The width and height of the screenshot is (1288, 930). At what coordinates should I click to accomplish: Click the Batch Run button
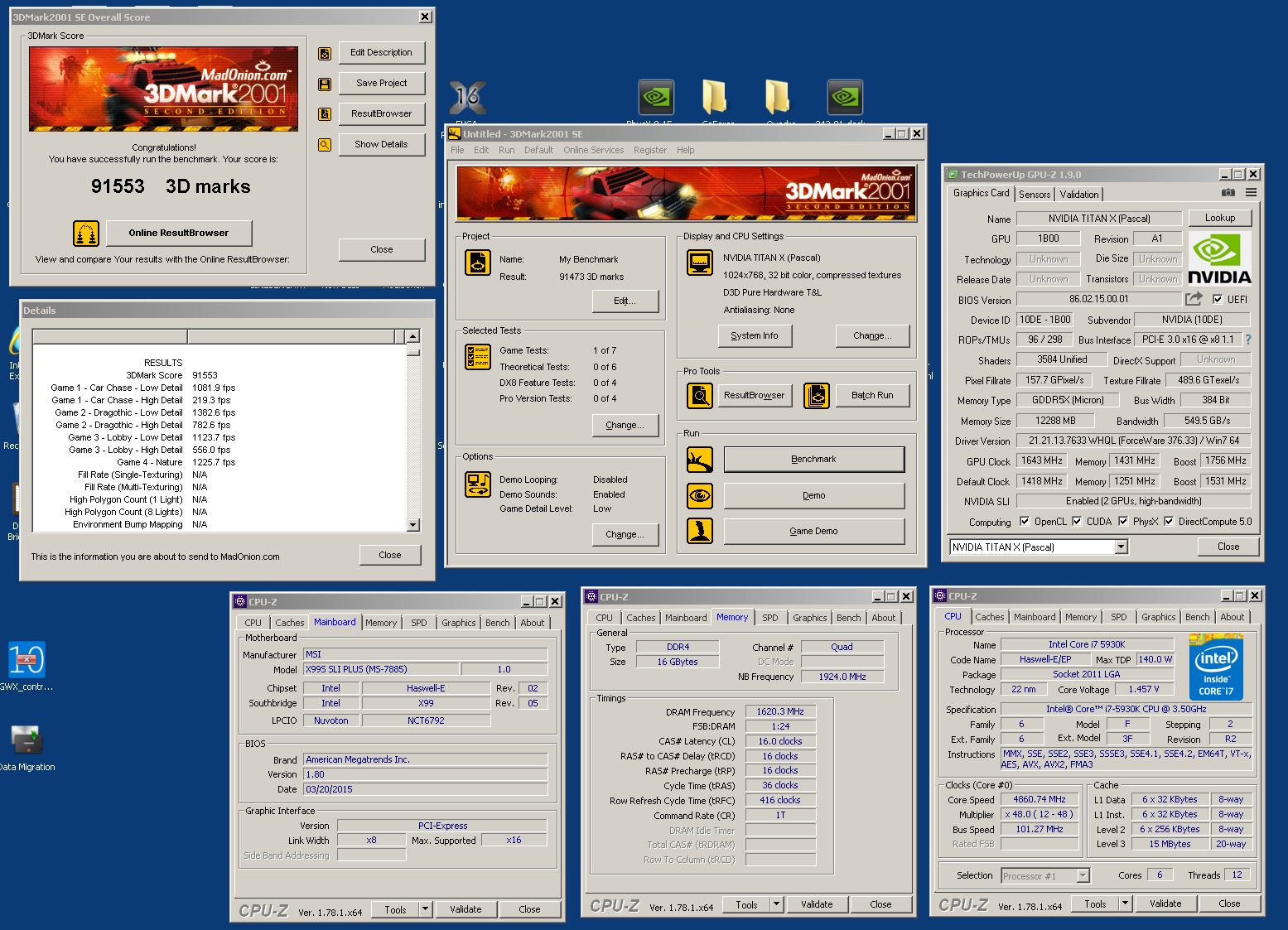[872, 395]
